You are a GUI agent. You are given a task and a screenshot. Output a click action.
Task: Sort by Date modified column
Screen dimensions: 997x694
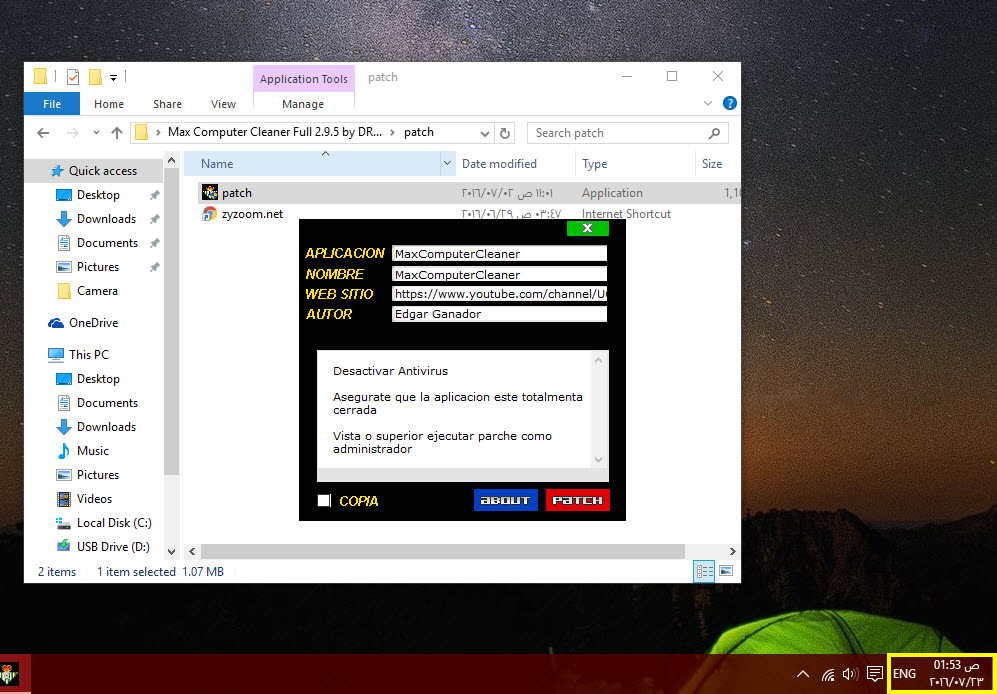click(x=516, y=163)
